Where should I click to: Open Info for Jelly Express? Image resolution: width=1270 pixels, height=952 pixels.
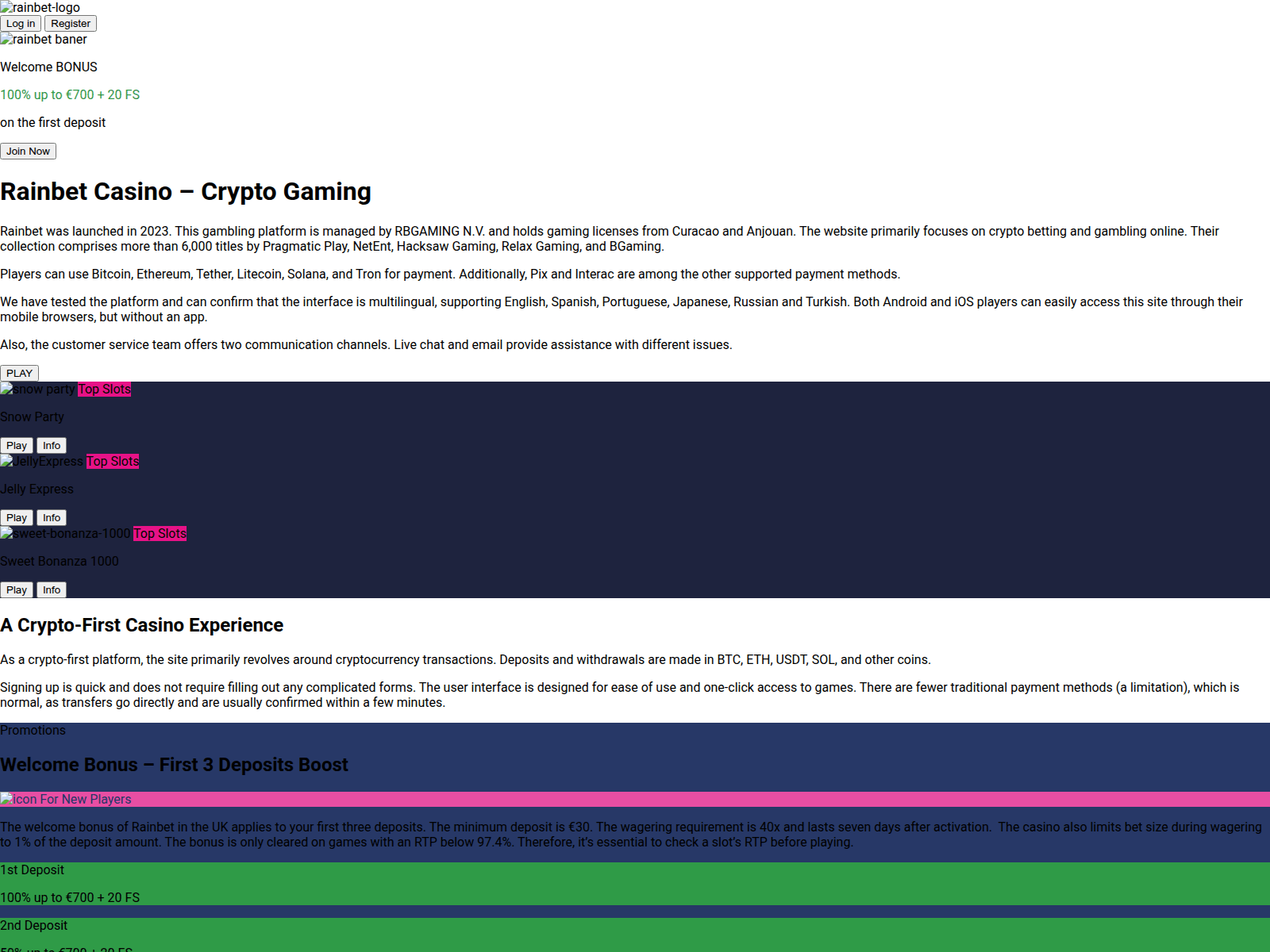point(52,518)
